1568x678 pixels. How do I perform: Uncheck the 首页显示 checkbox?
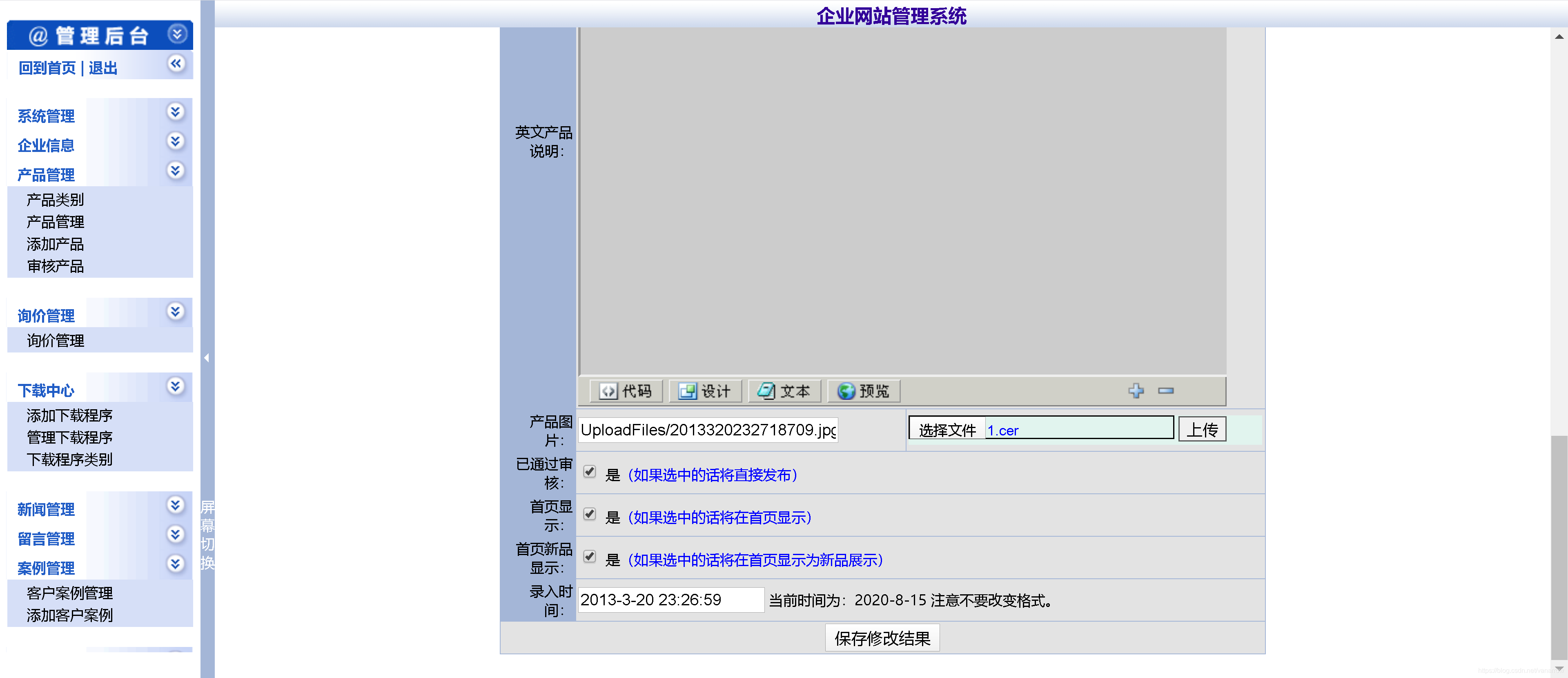[x=589, y=514]
